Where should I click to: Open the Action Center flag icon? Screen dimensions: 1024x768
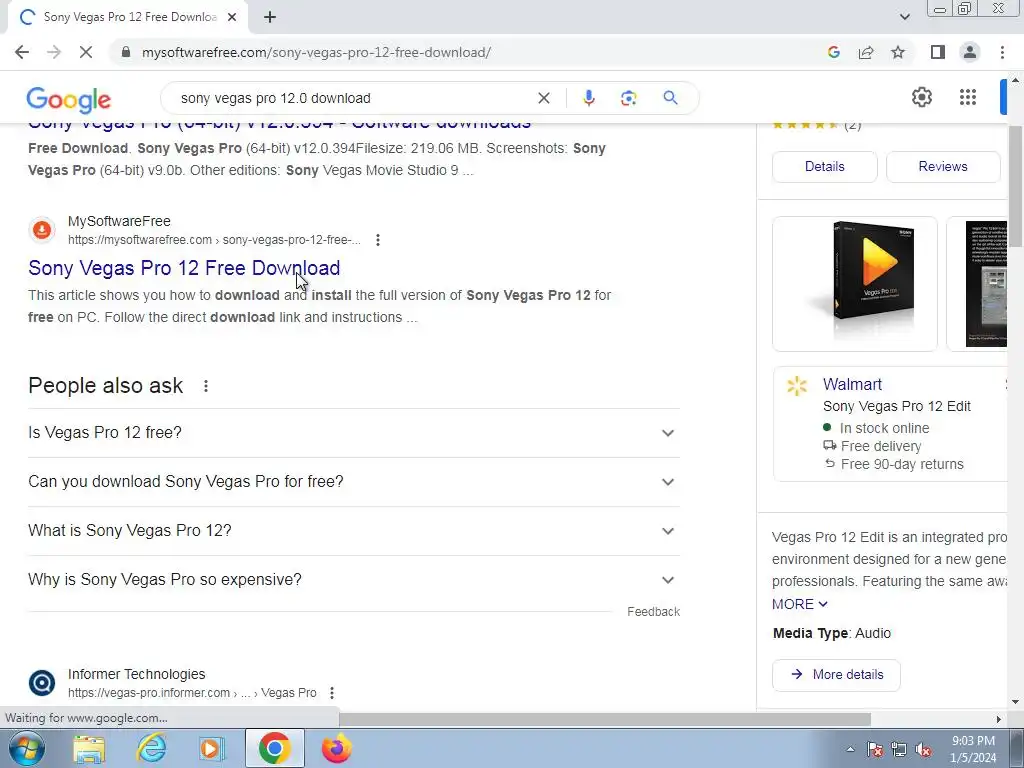coord(875,750)
